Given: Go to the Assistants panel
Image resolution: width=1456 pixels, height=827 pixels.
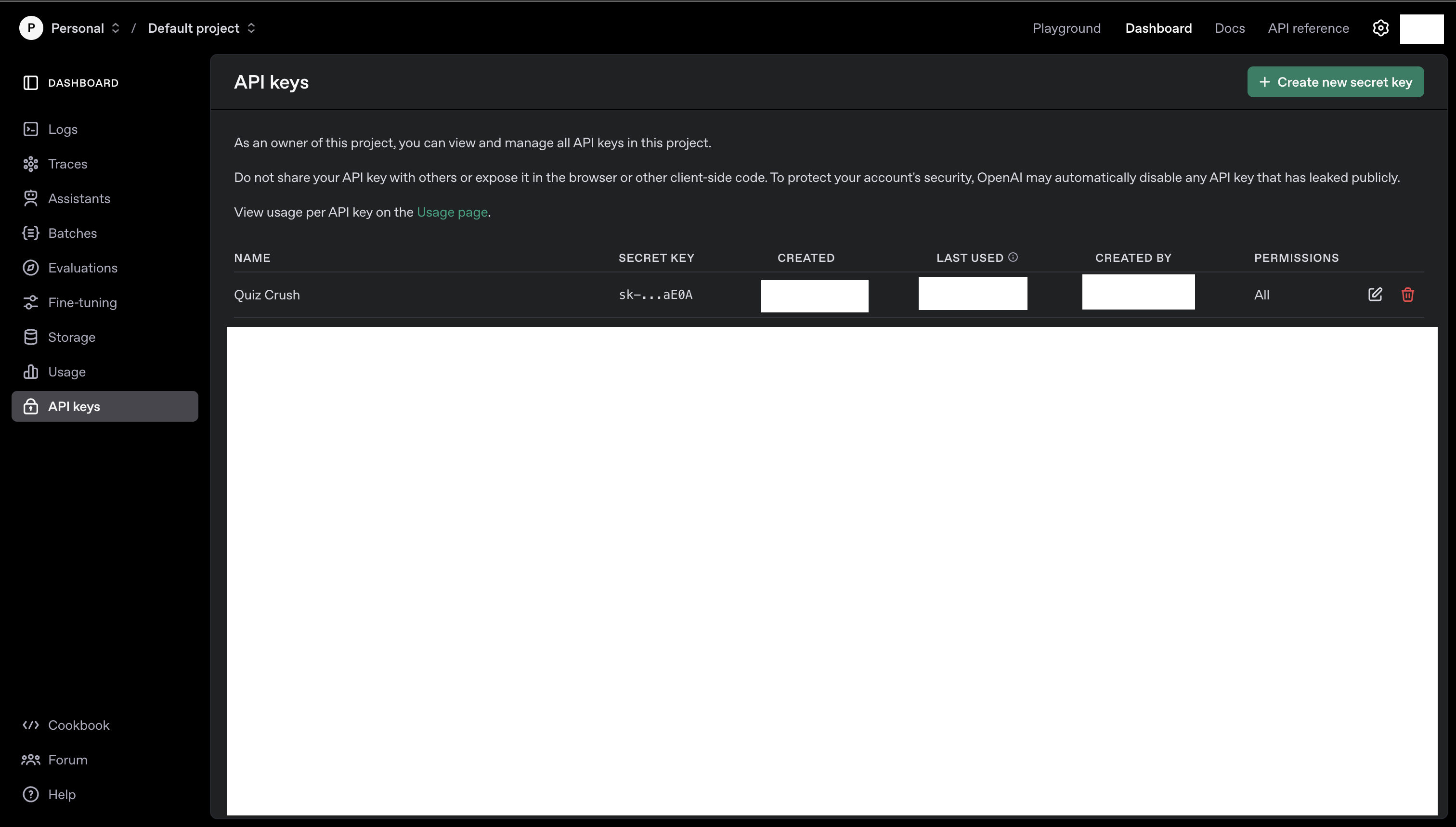Looking at the screenshot, I should click(x=79, y=198).
